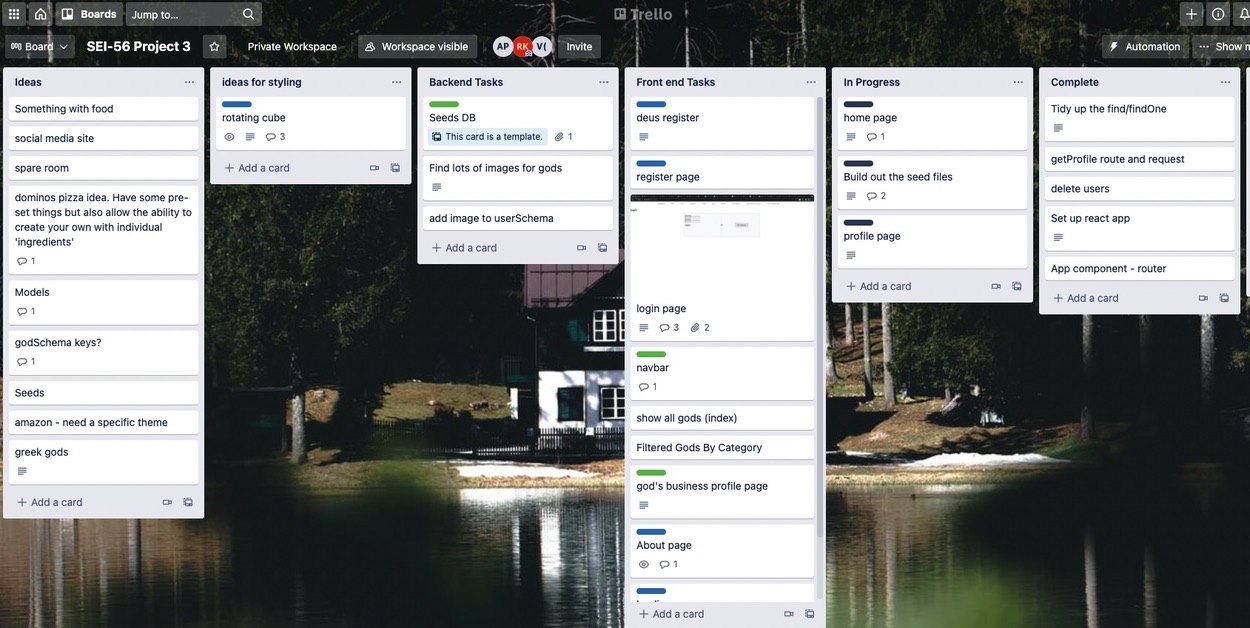Image resolution: width=1250 pixels, height=628 pixels.
Task: Click the Jump to search field
Action: [194, 14]
